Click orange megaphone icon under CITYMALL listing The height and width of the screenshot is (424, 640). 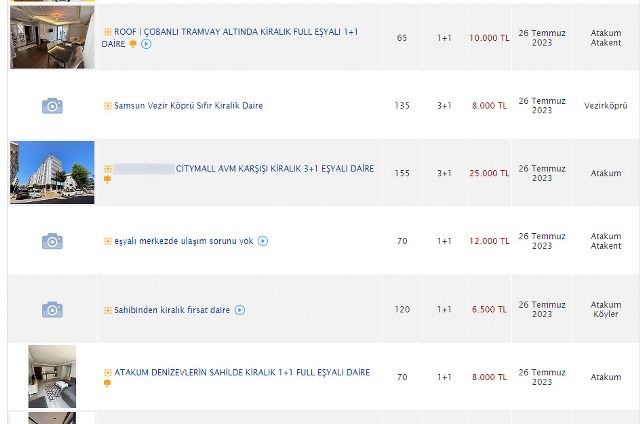107,181
